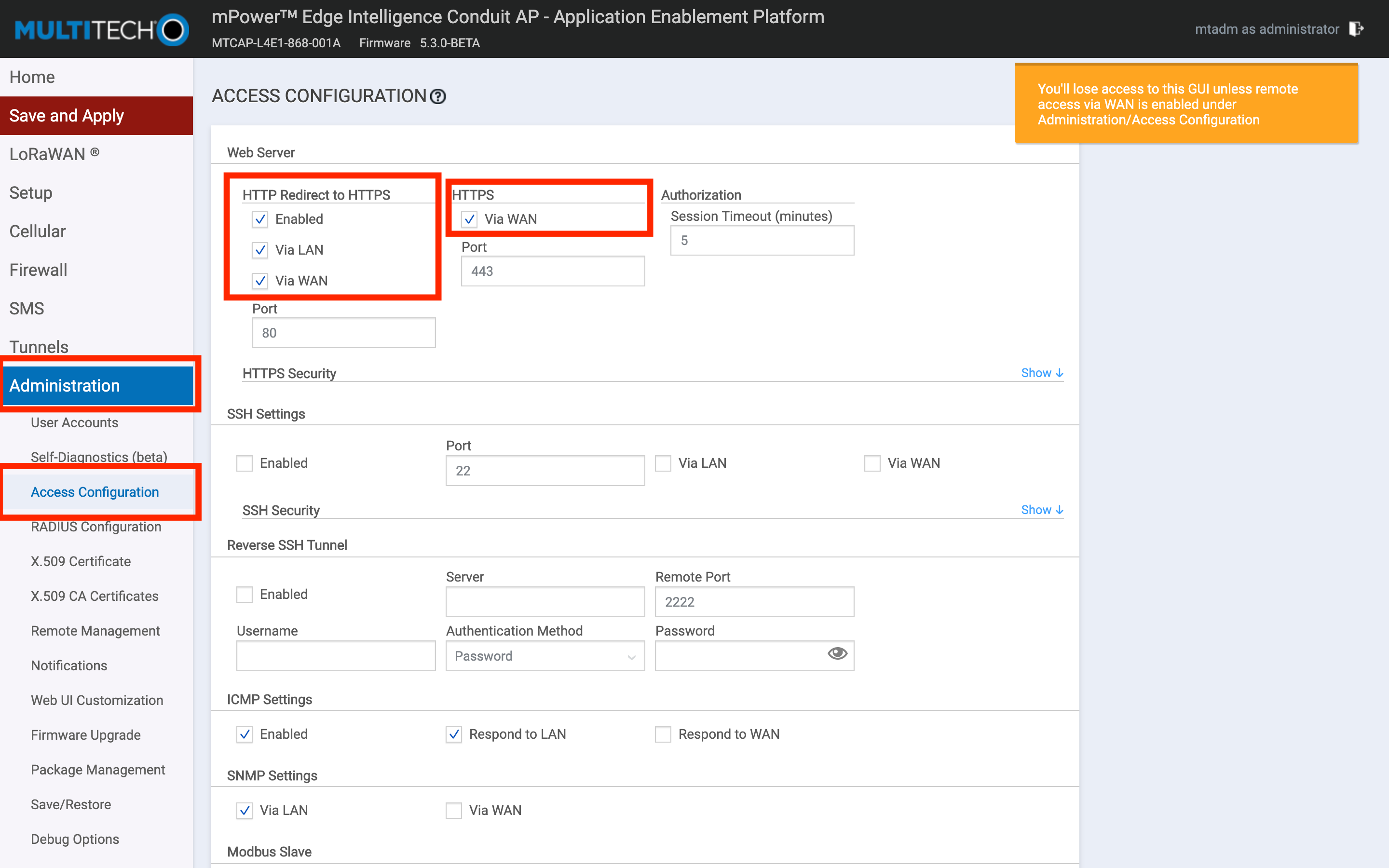The height and width of the screenshot is (868, 1389).
Task: Click Save and Apply
Action: (66, 115)
